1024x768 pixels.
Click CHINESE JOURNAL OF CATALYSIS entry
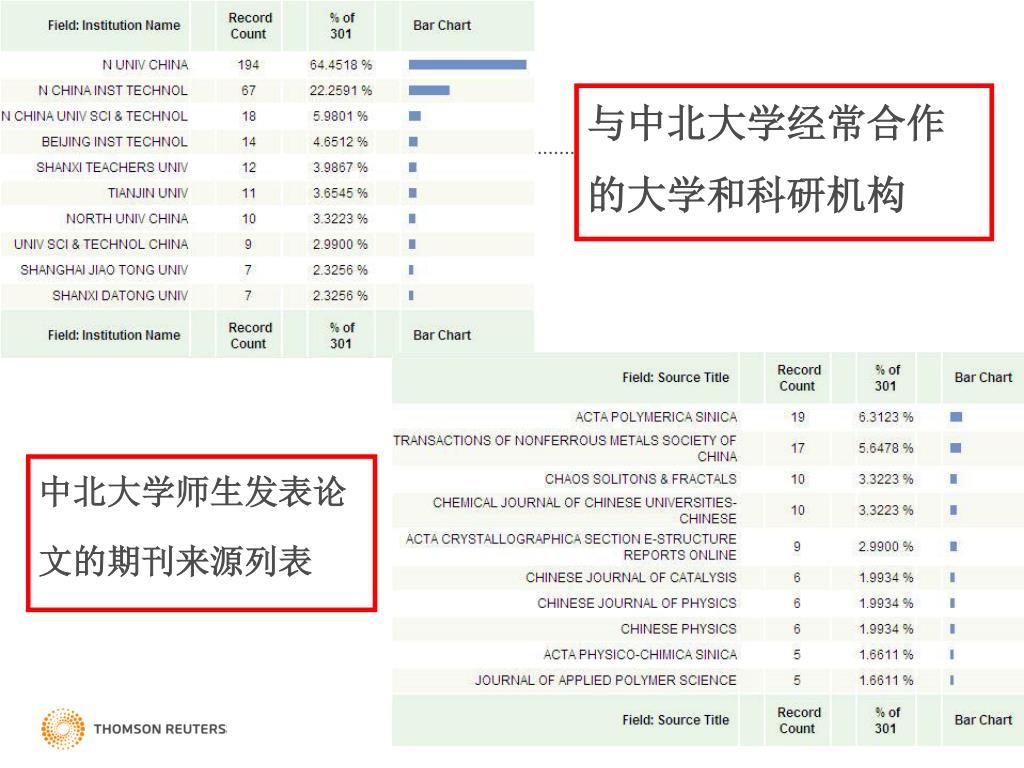click(631, 577)
